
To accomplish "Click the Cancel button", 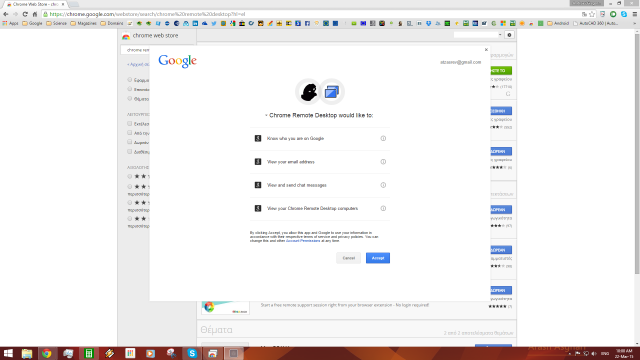I will pos(349,258).
